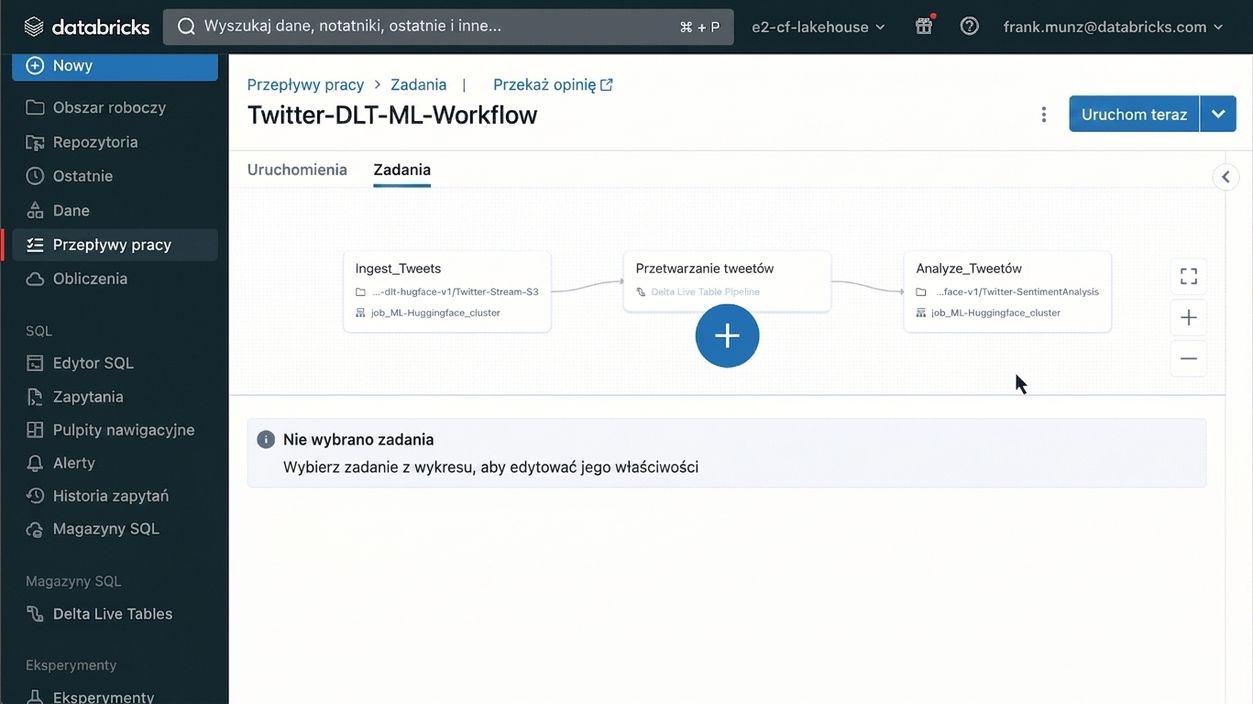
Task: Select the Analyze_Tweetów task node
Action: pos(1007,292)
